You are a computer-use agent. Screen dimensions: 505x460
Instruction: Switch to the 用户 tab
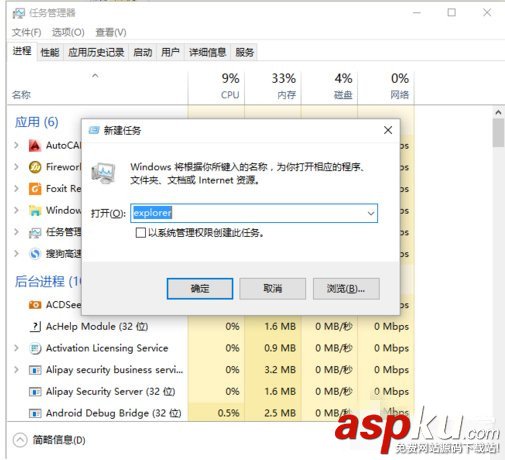(170, 52)
